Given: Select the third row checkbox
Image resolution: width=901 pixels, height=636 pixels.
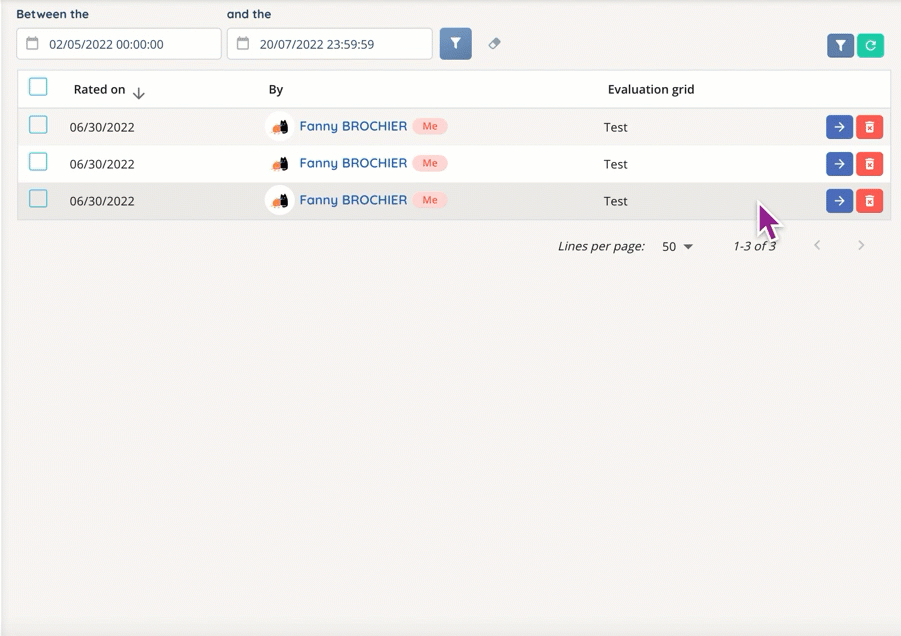Looking at the screenshot, I should [x=38, y=199].
